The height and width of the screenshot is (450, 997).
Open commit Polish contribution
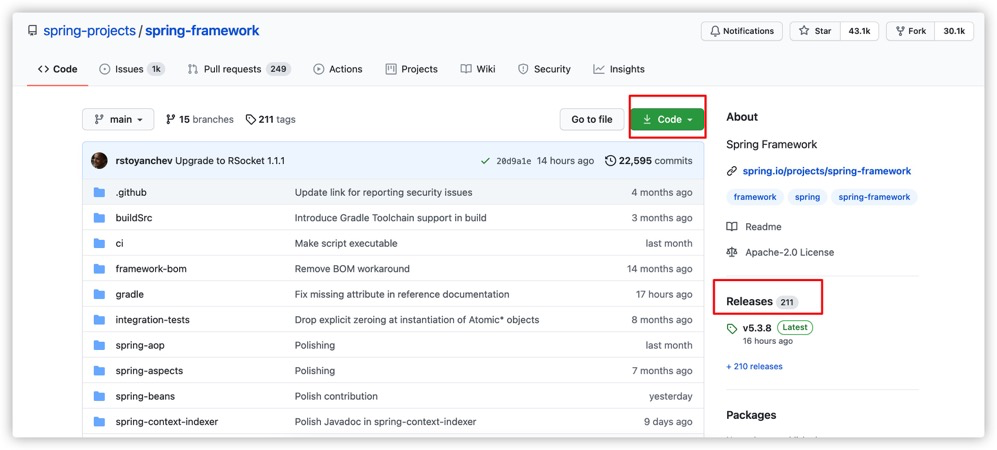click(336, 396)
